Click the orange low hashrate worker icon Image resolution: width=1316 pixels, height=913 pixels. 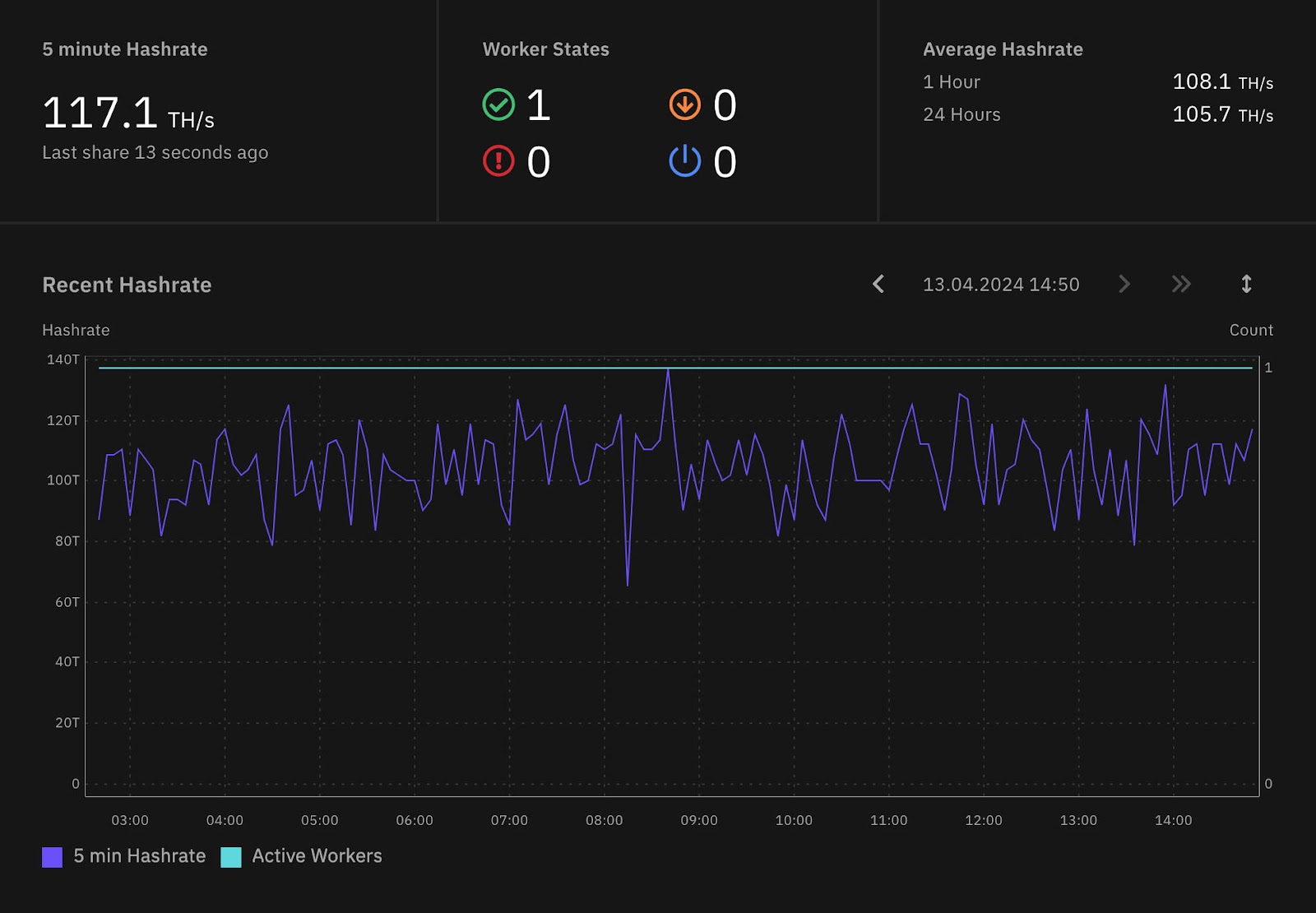tap(684, 104)
